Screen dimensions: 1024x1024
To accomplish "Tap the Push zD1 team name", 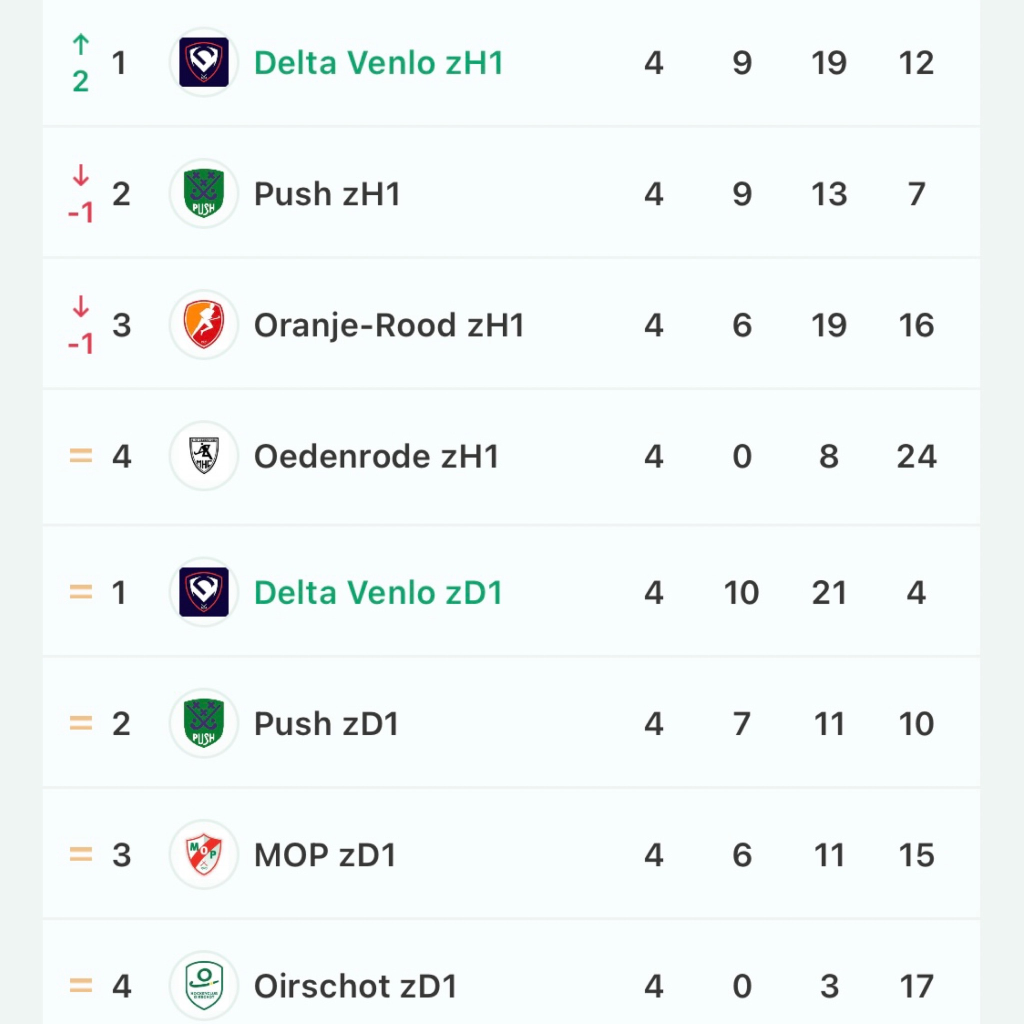I will point(327,724).
